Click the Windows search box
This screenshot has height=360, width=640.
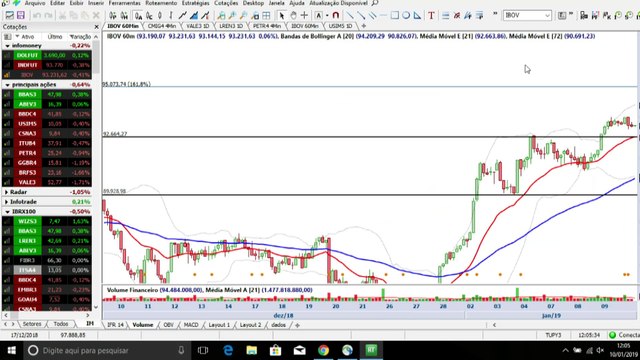(x=105, y=350)
